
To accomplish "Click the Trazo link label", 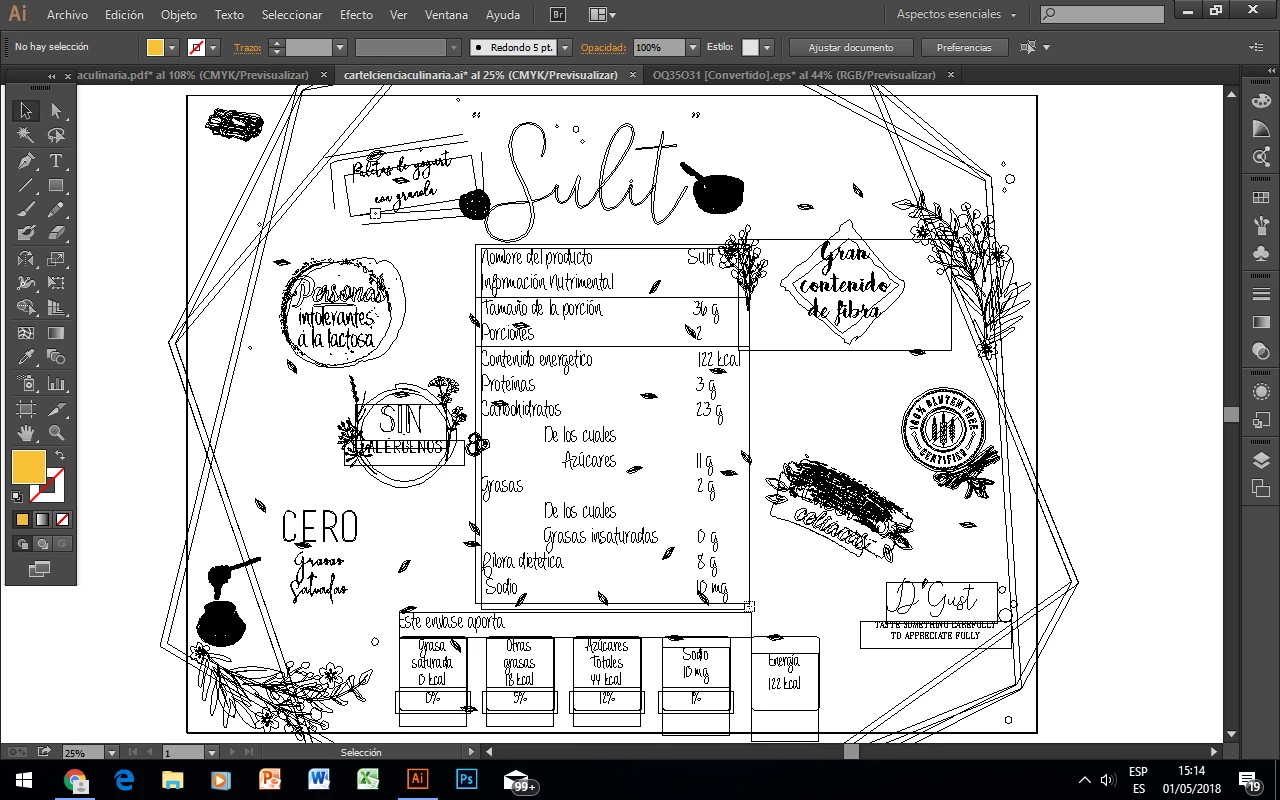I will [x=247, y=47].
